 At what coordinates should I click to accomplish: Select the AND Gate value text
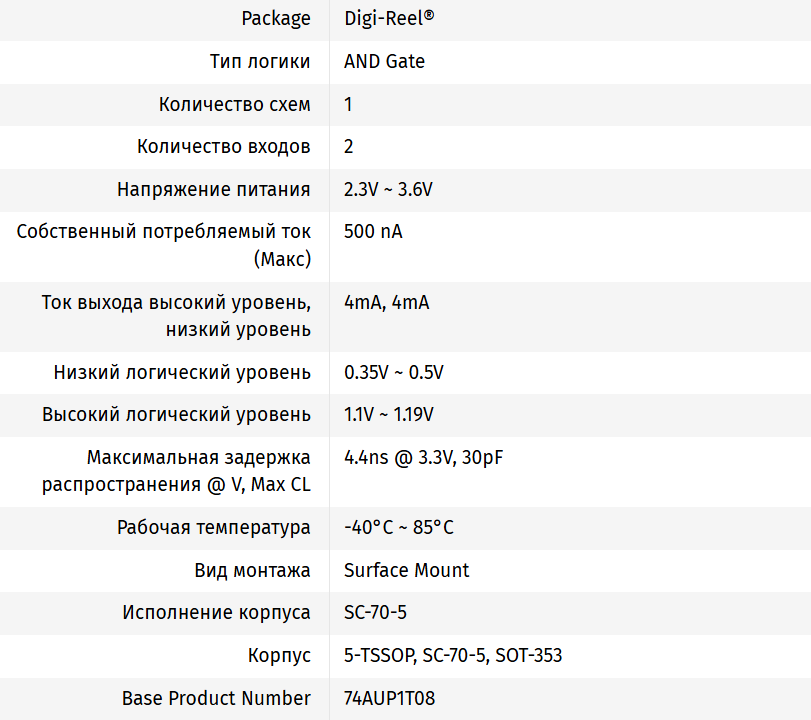coord(384,62)
